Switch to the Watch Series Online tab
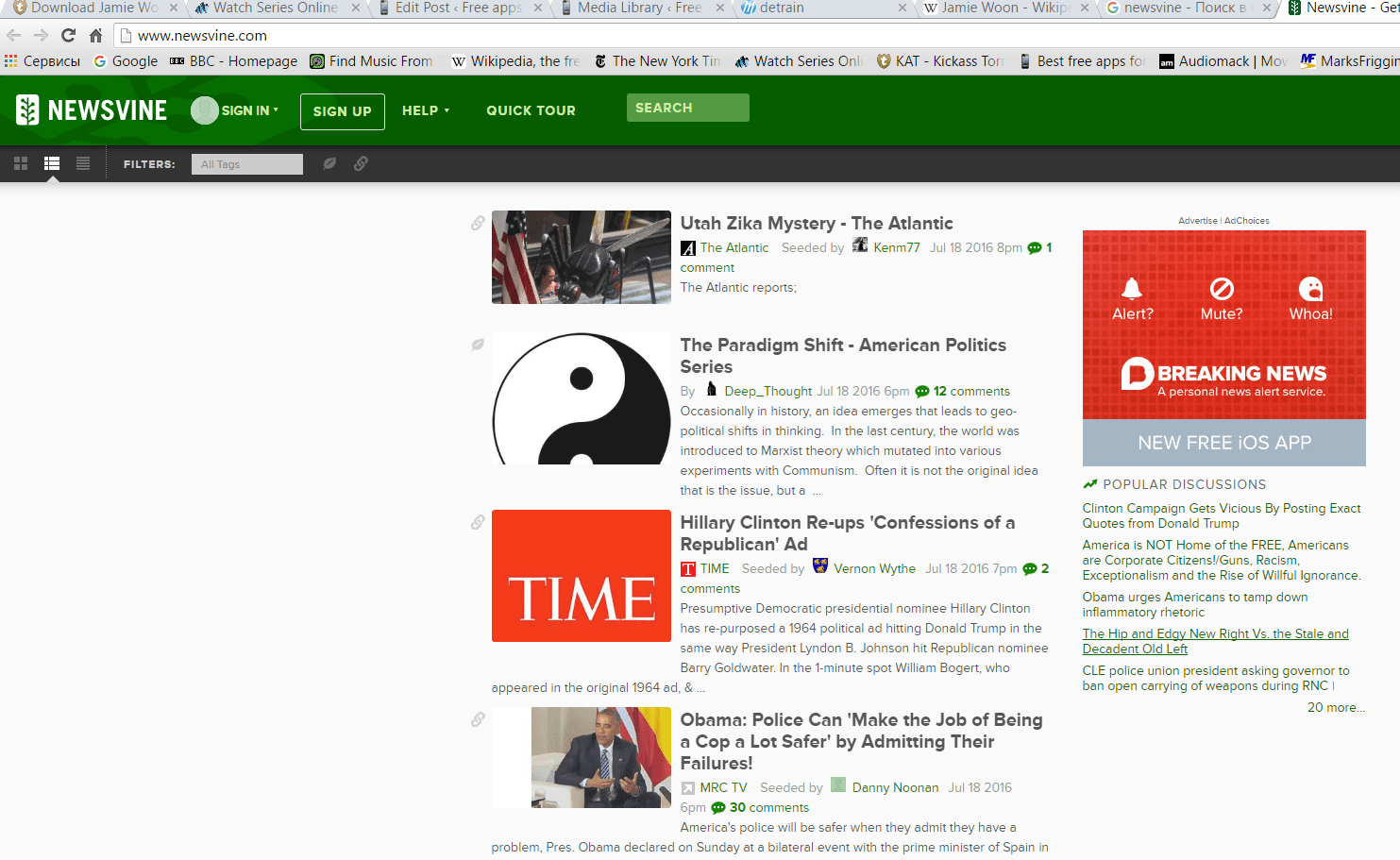 click(274, 8)
